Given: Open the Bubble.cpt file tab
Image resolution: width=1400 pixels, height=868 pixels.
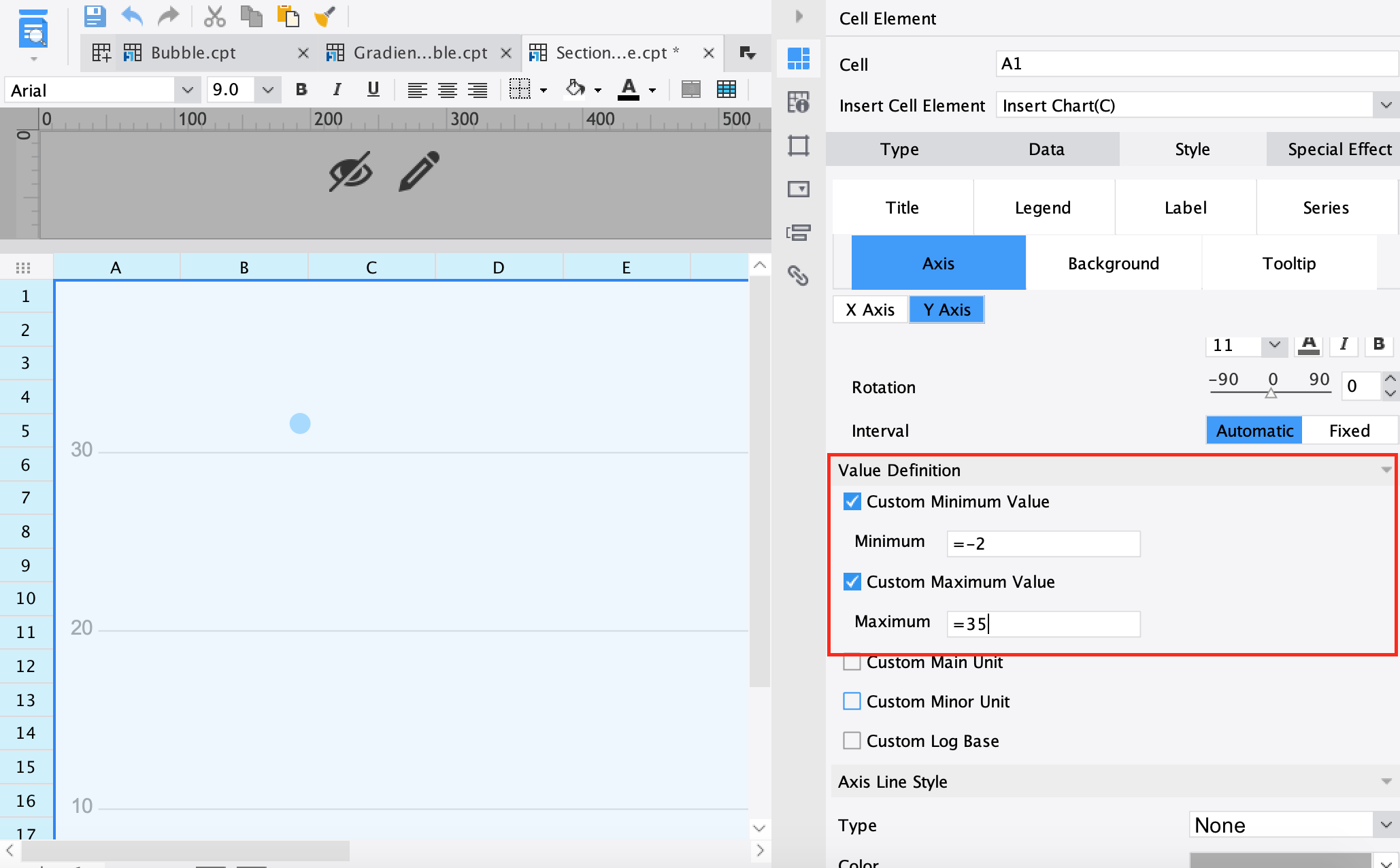Looking at the screenshot, I should click(x=193, y=53).
